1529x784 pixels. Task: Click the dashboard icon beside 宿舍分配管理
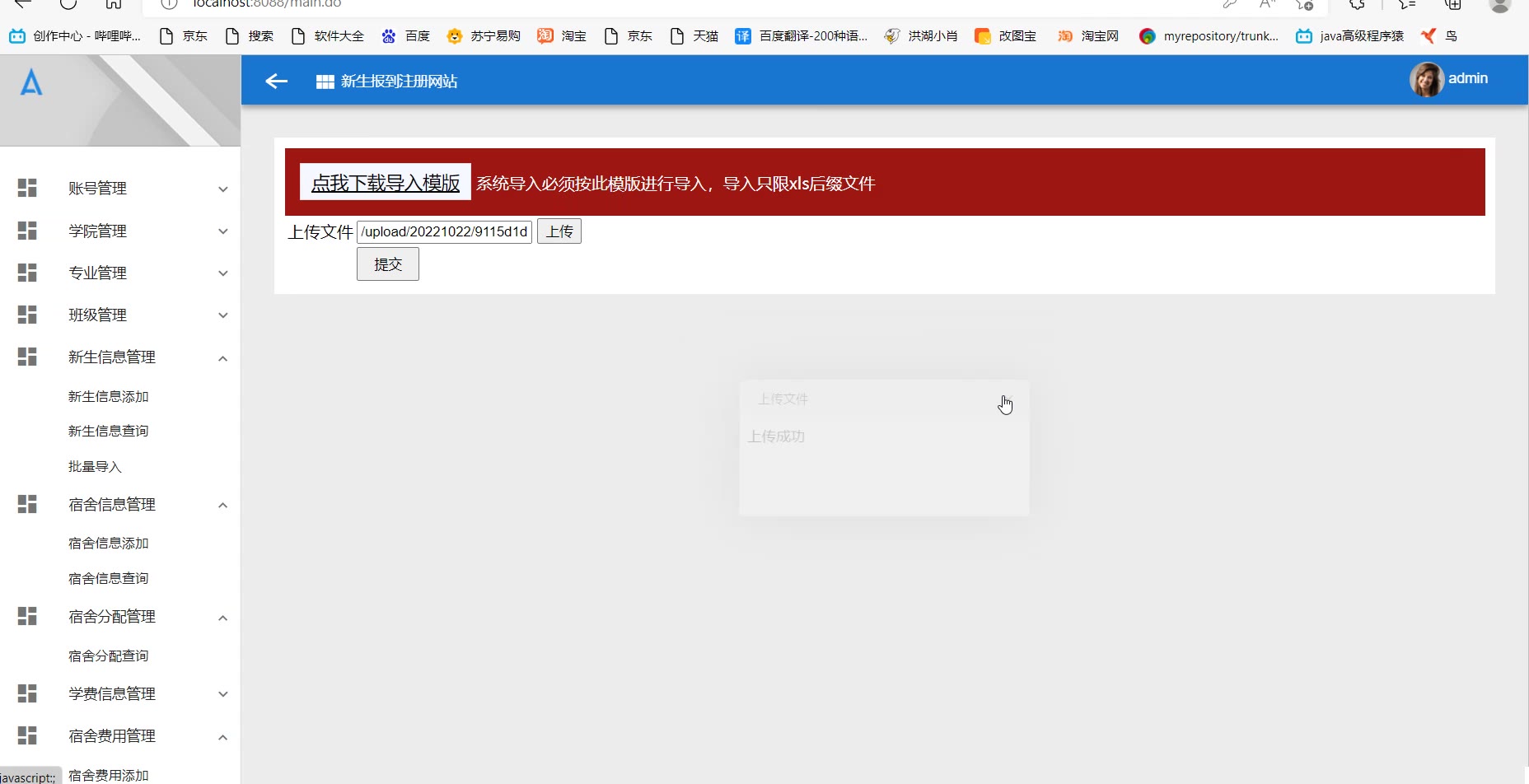(x=27, y=616)
